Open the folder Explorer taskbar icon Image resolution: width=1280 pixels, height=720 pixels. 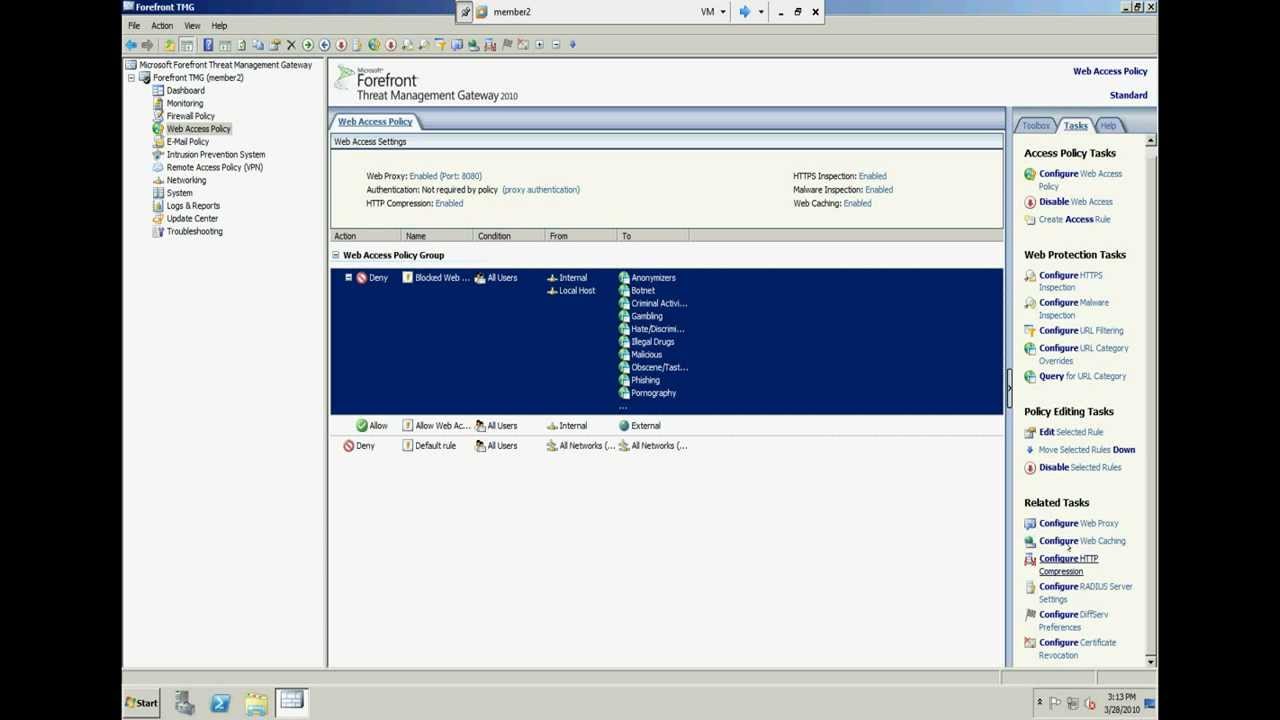point(256,703)
